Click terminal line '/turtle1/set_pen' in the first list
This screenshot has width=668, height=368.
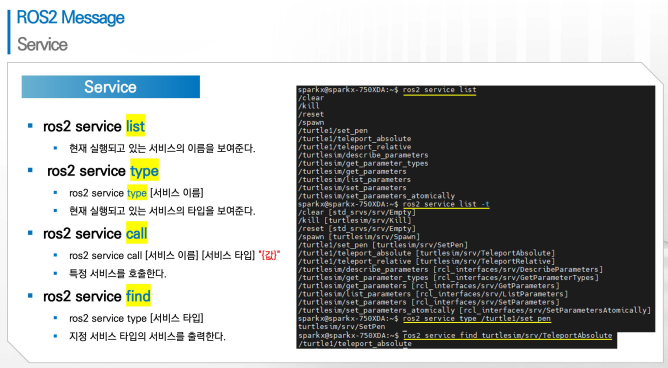click(x=333, y=130)
